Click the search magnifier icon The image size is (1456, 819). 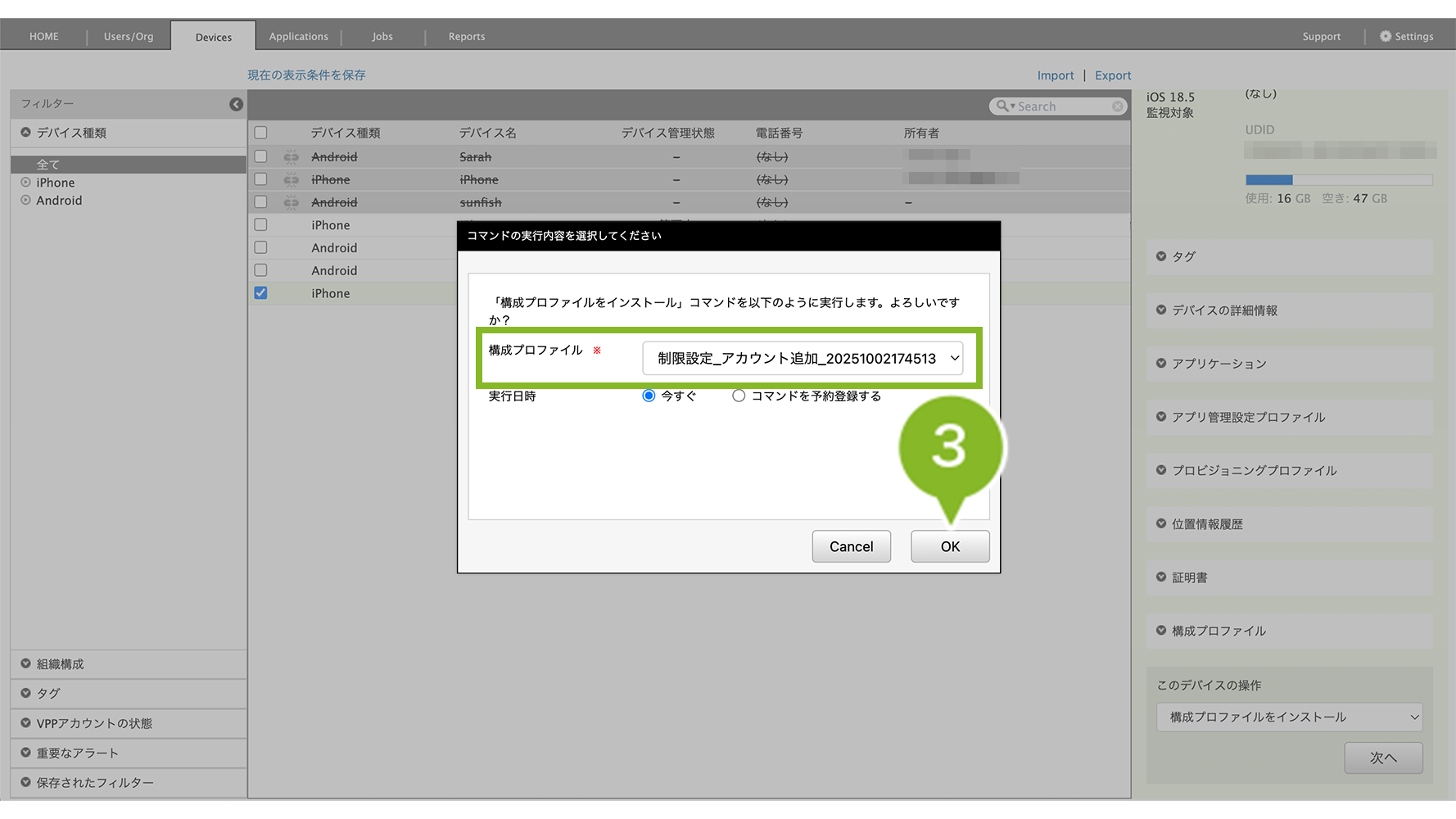pyautogui.click(x=1002, y=106)
